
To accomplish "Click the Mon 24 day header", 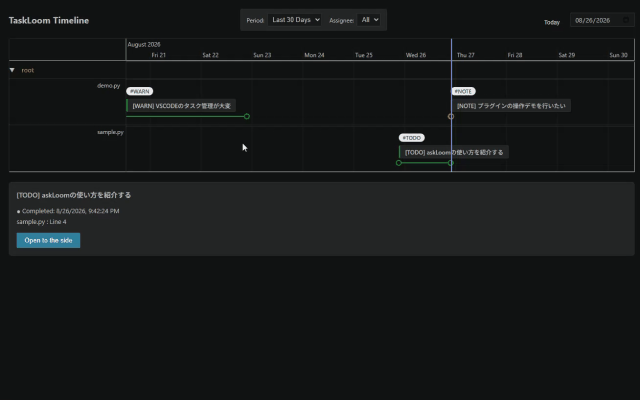I will pyautogui.click(x=314, y=55).
